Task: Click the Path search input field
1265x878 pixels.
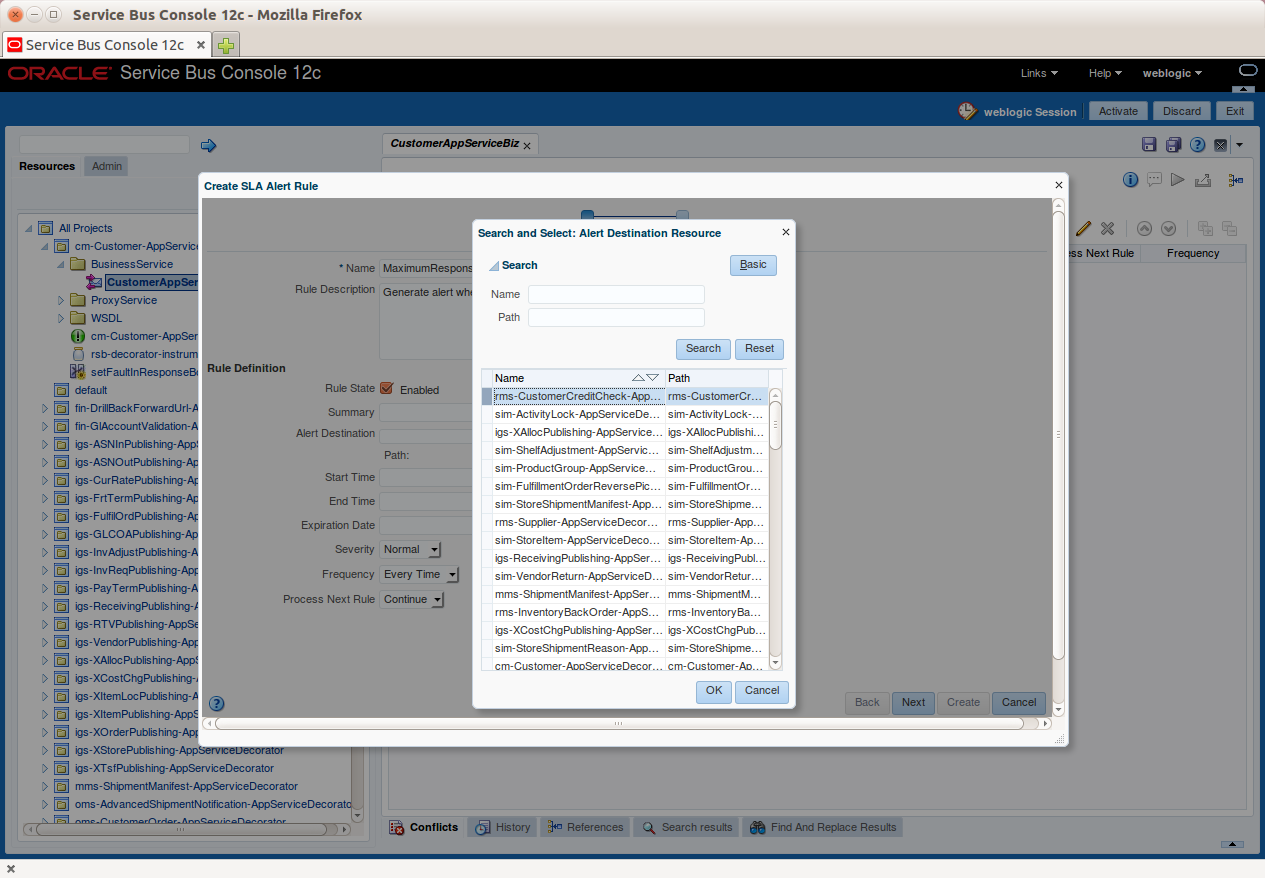Action: coord(616,317)
